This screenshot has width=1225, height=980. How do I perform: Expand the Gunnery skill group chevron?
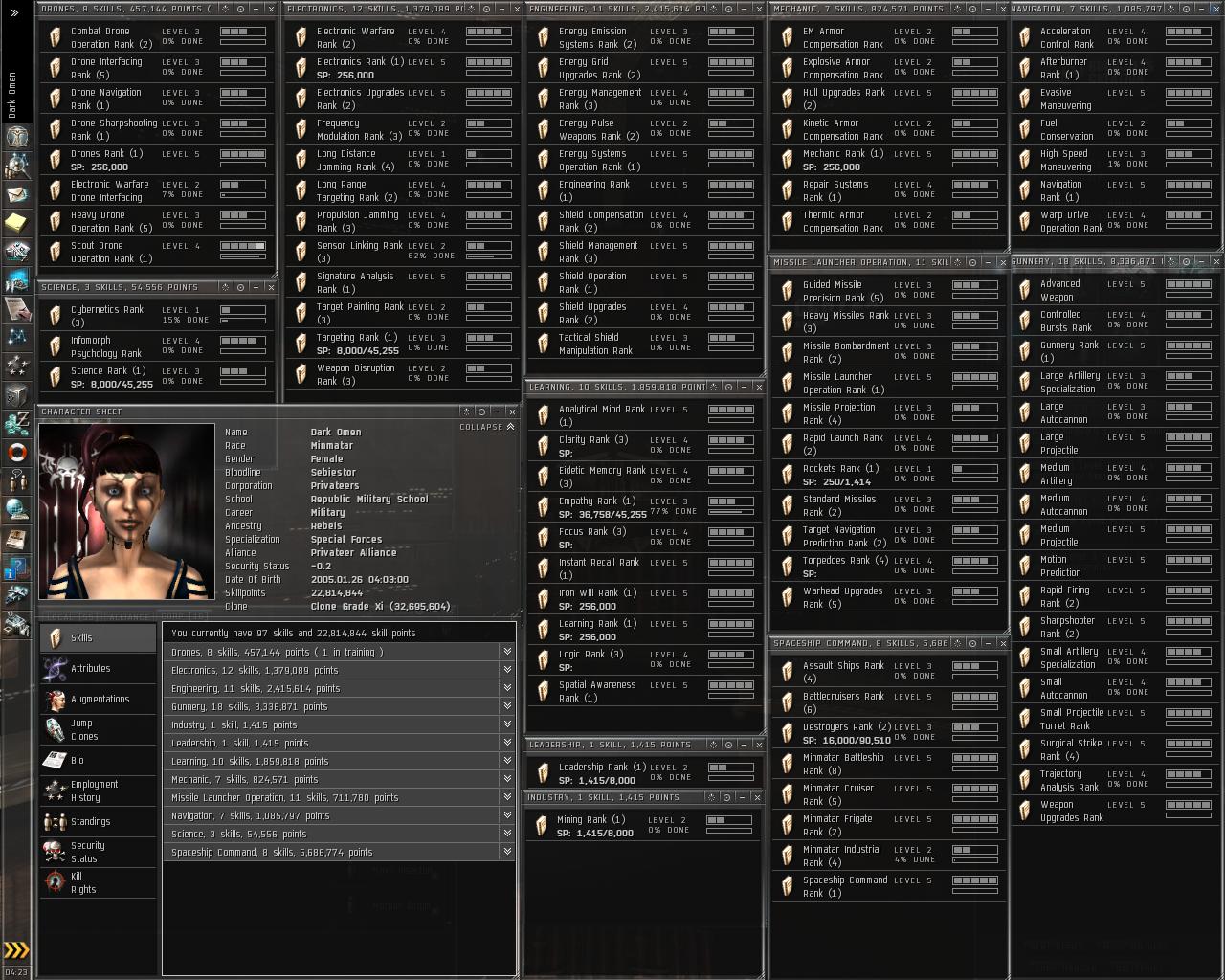coord(507,706)
